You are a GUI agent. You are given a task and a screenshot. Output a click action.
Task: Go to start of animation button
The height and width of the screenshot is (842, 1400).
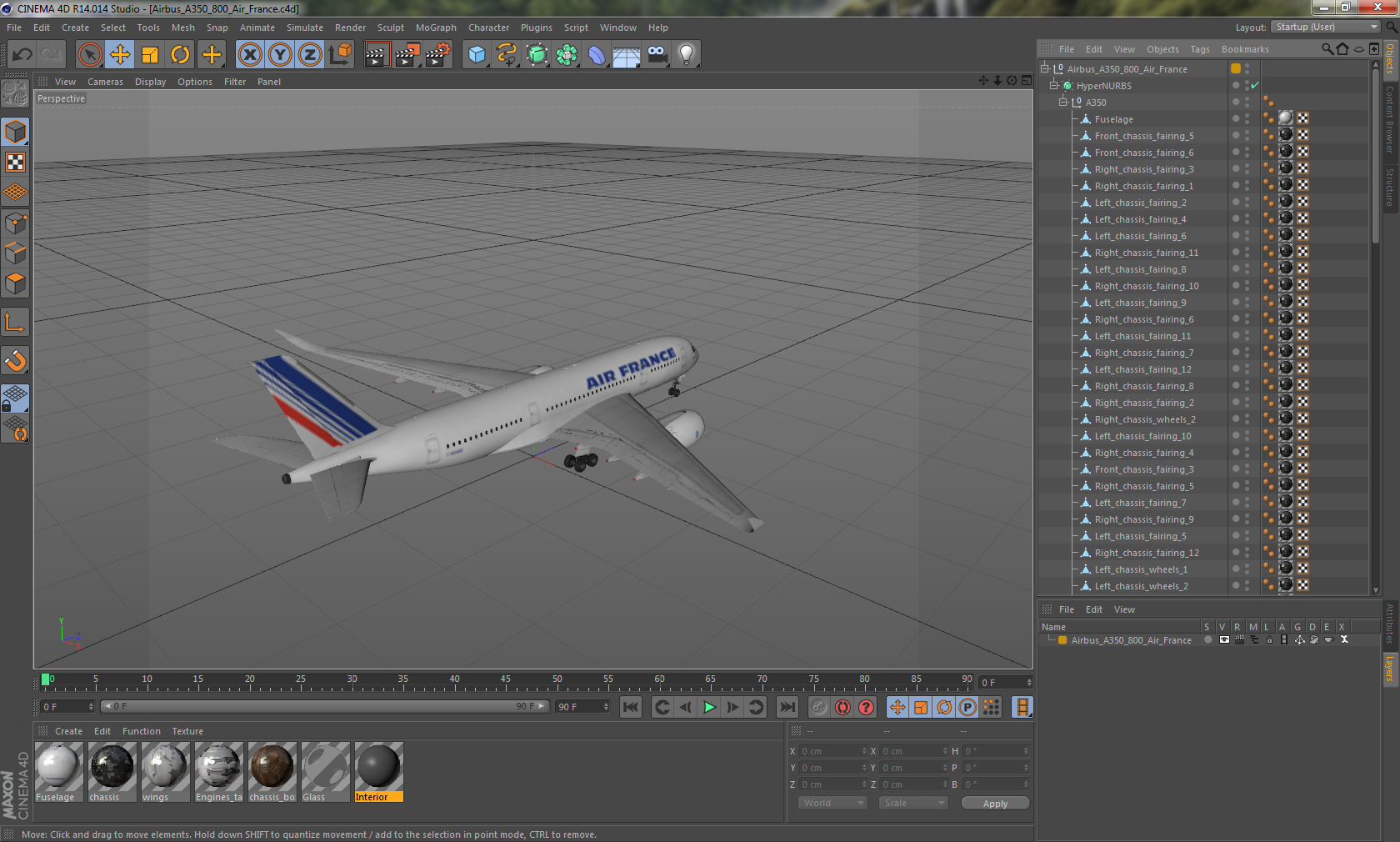point(631,707)
